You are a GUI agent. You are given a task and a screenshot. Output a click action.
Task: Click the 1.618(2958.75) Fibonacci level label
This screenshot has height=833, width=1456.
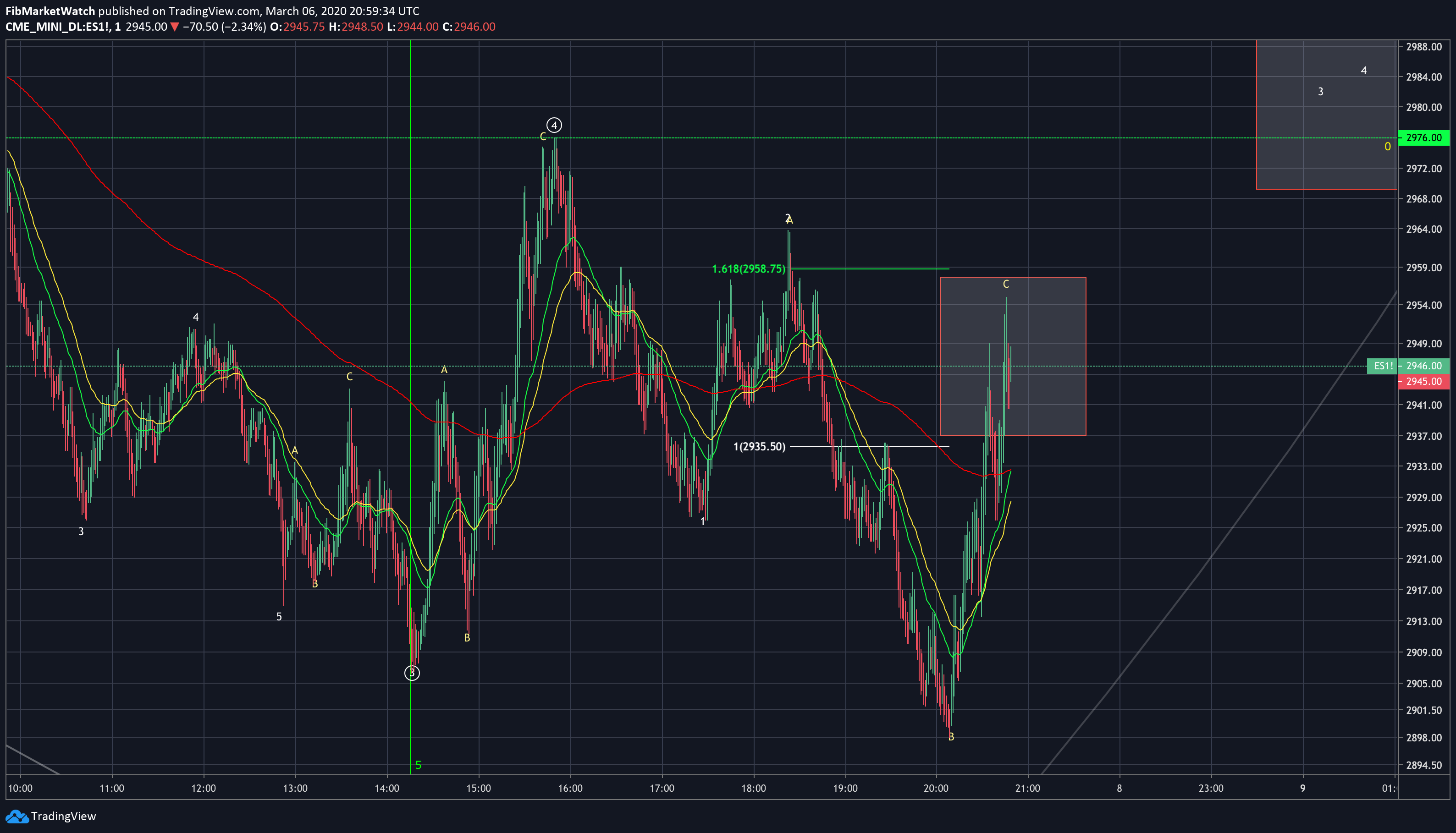coord(749,269)
